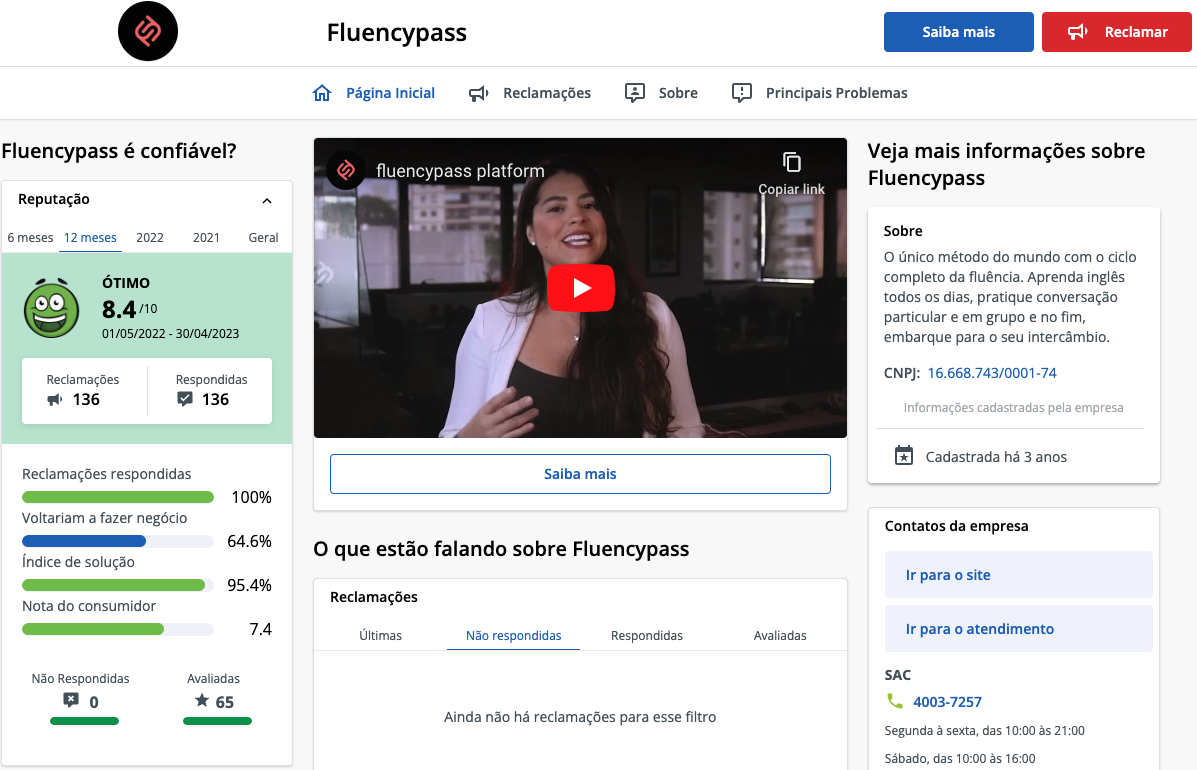Viewport: 1197px width, 770px height.
Task: Play the fluencypass platform video
Action: coord(580,288)
